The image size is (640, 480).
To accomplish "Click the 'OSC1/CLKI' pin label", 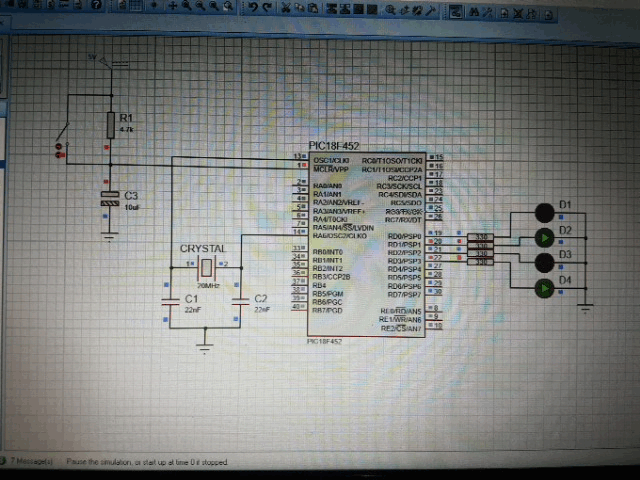I will [331, 160].
